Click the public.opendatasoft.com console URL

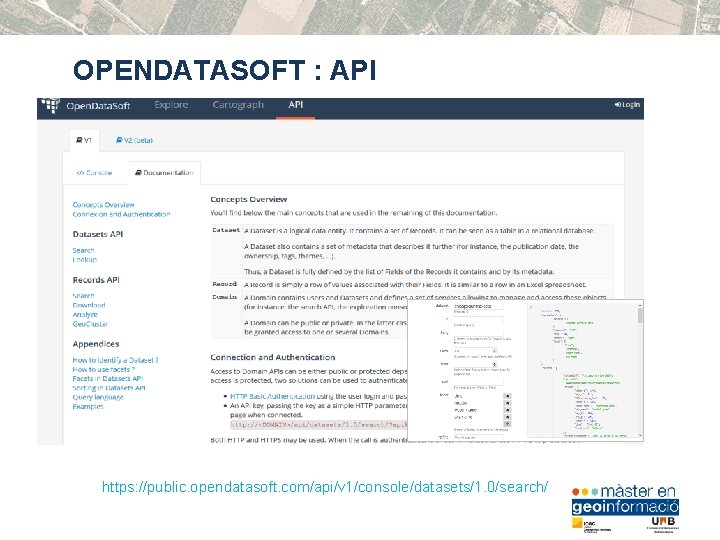[x=325, y=486]
